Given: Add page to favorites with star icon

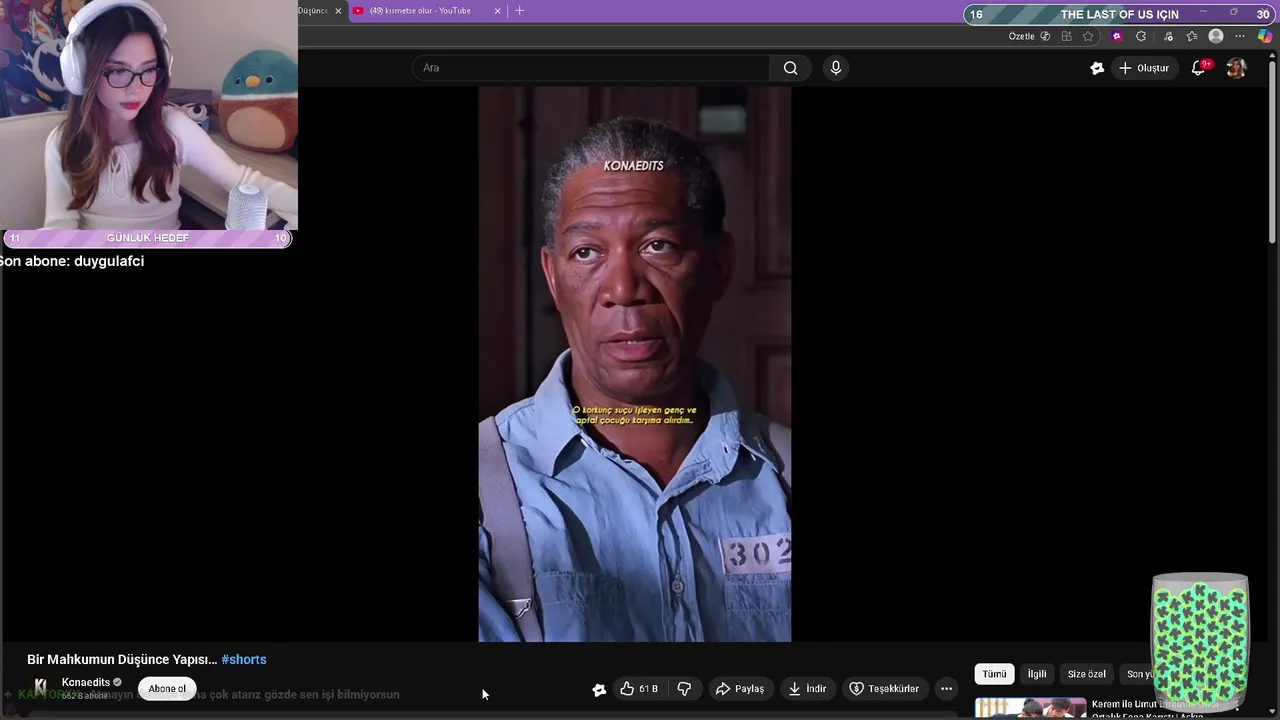Looking at the screenshot, I should click(x=1088, y=36).
